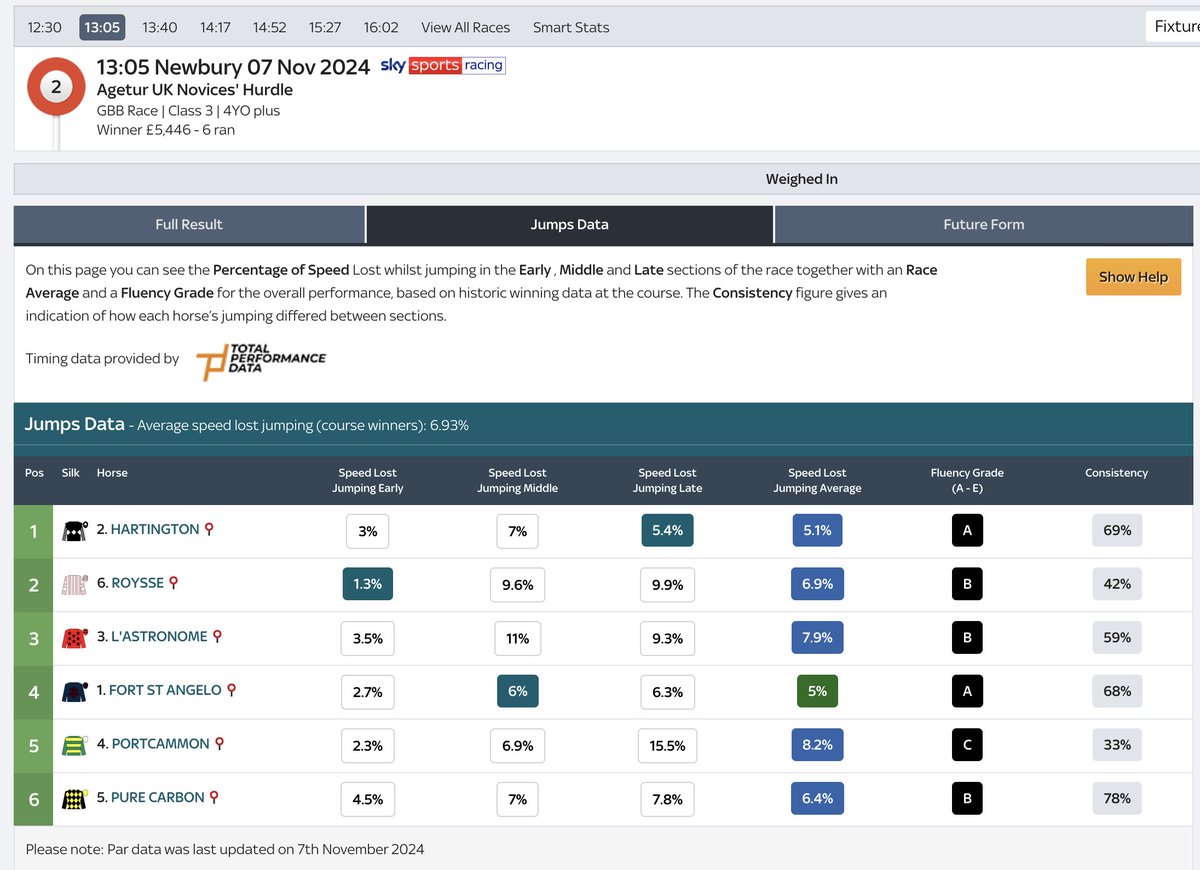The height and width of the screenshot is (870, 1200).
Task: Click the Fixtures button at top right
Action: click(1173, 27)
